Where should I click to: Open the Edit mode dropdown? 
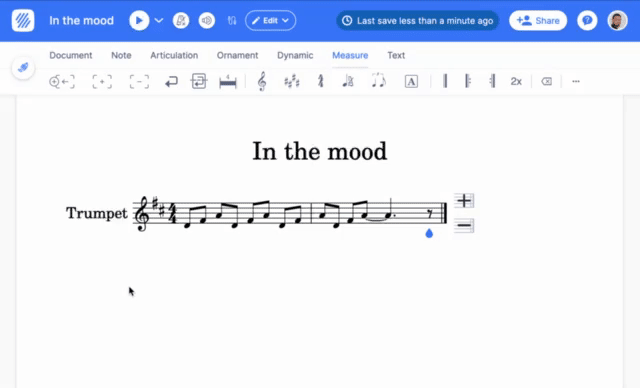click(271, 20)
